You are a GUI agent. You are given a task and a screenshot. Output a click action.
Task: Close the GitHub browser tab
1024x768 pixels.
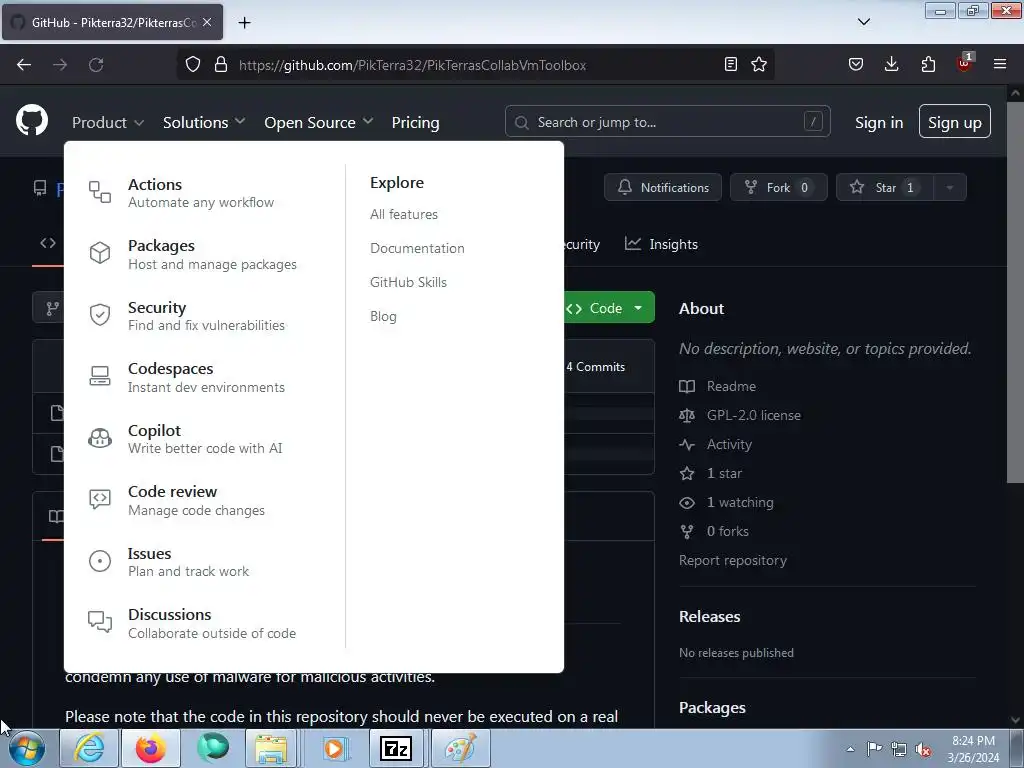[x=207, y=22]
